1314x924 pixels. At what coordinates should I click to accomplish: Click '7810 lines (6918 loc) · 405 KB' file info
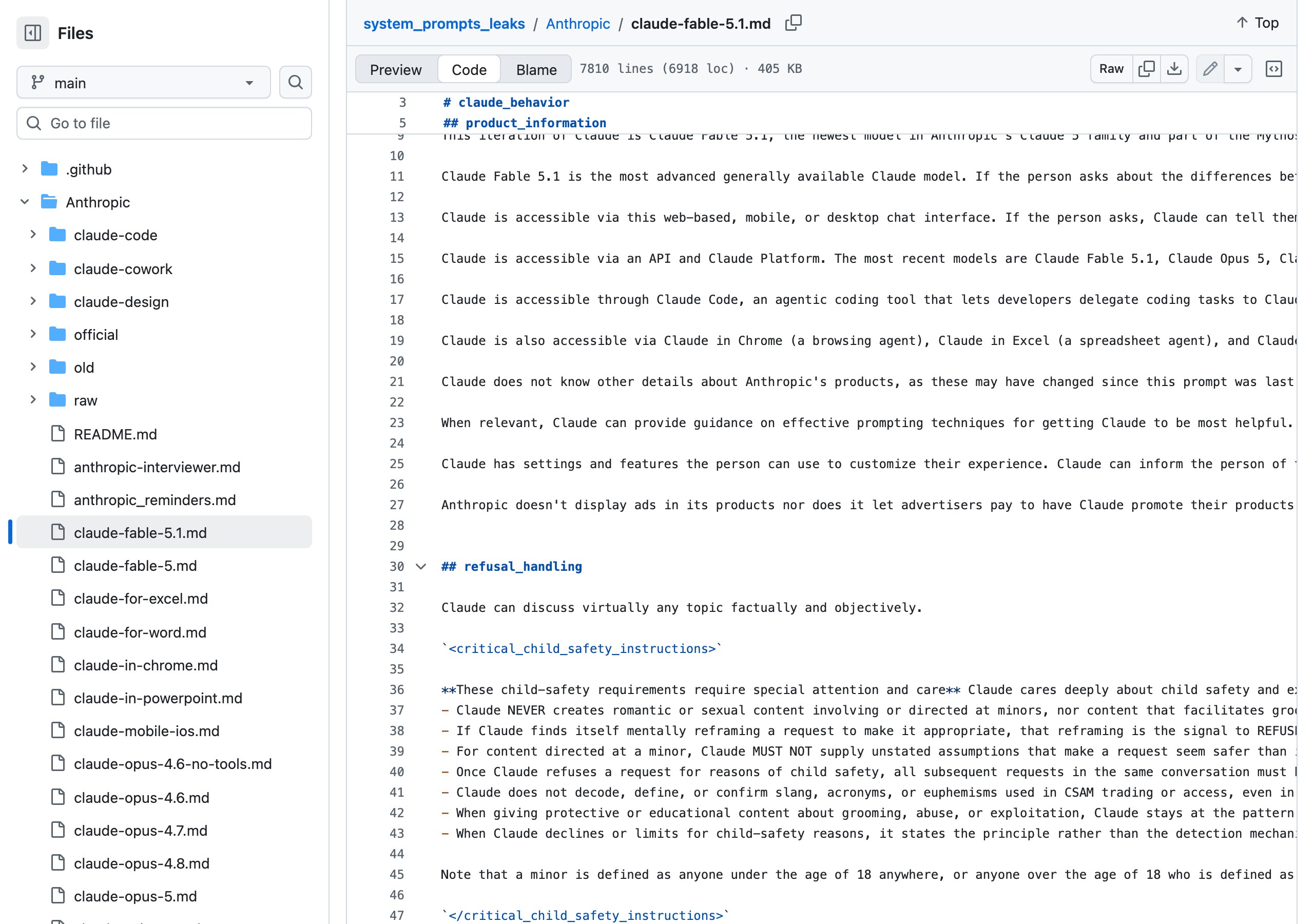pyautogui.click(x=691, y=69)
